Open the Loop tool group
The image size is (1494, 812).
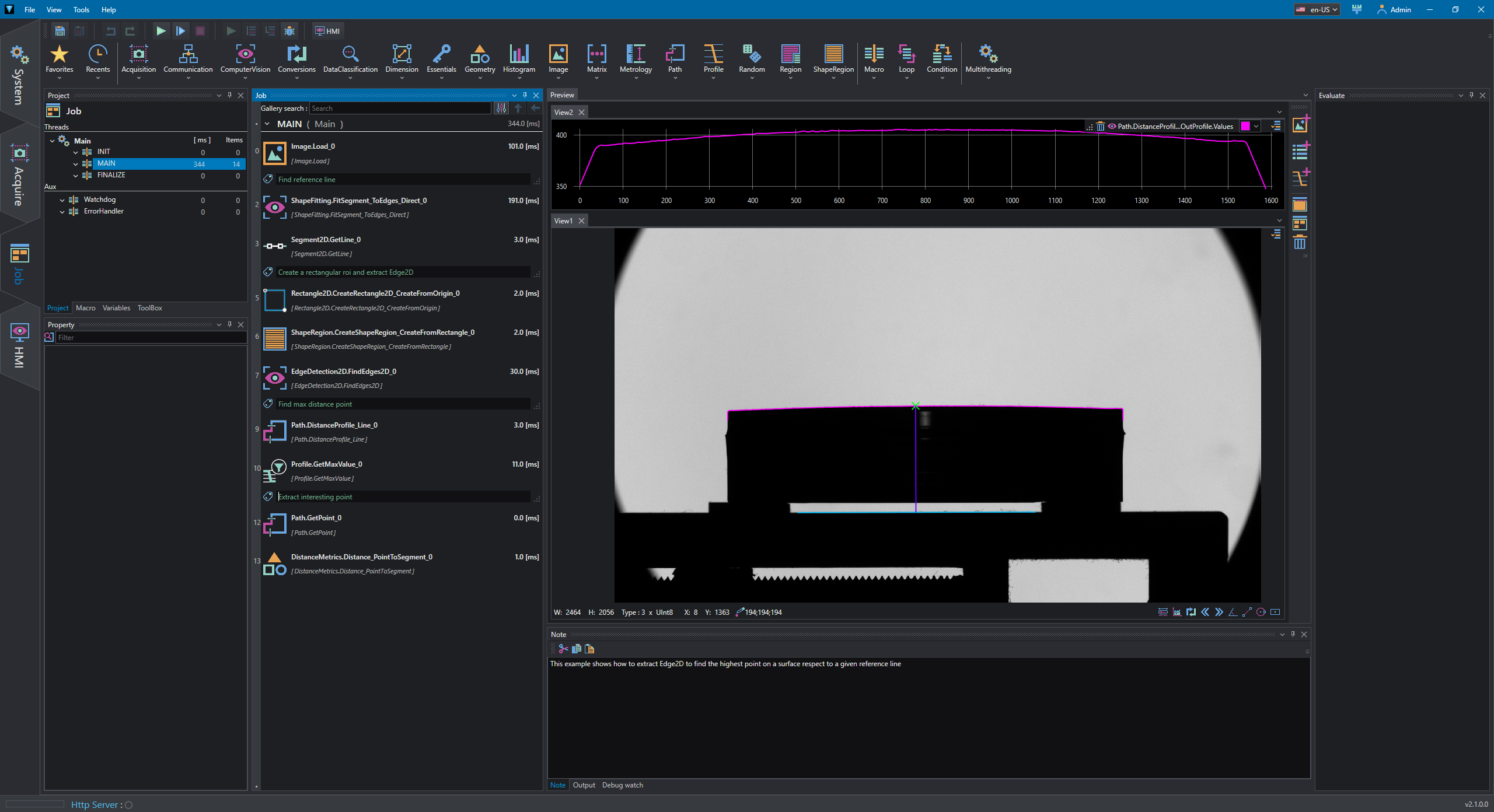[906, 61]
